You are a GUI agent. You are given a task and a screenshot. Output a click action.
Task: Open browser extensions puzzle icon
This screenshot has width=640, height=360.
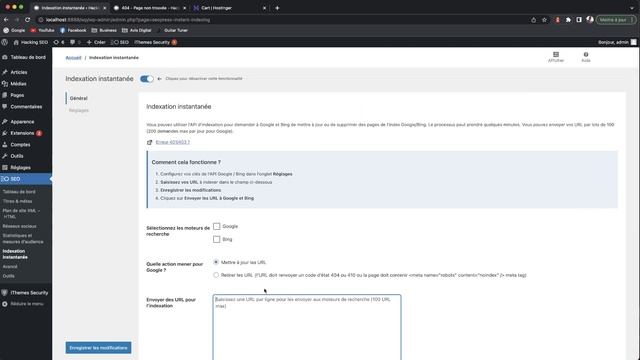568,20
